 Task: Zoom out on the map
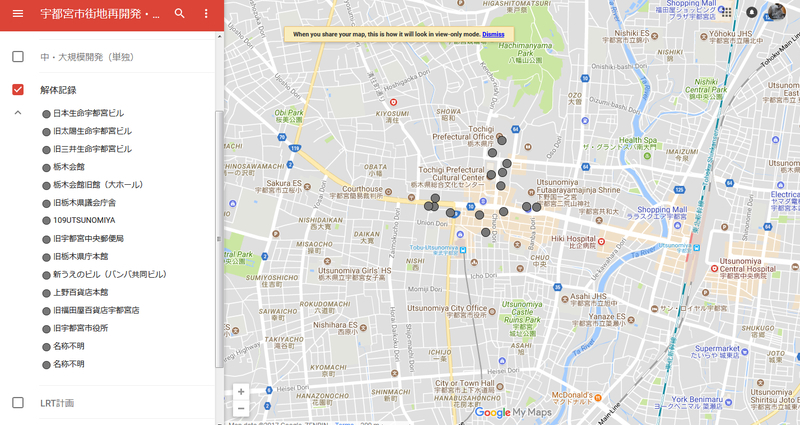(241, 408)
